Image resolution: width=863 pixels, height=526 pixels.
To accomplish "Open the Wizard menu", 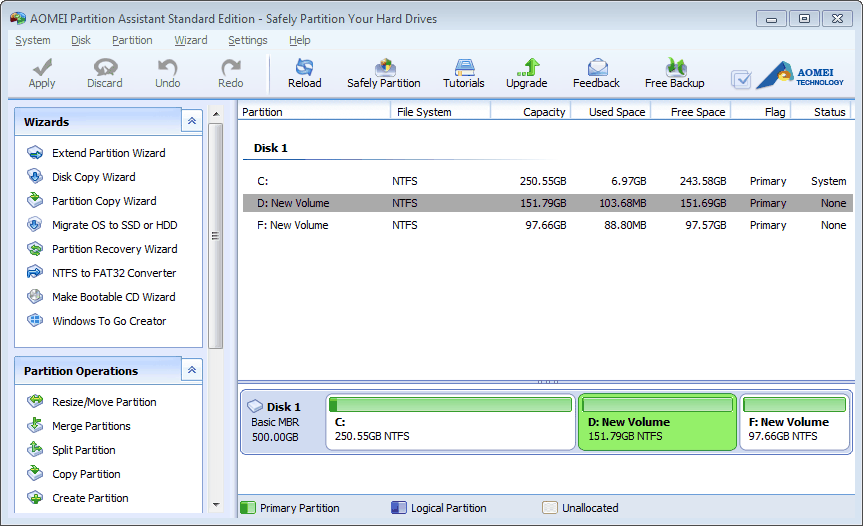I will click(191, 40).
